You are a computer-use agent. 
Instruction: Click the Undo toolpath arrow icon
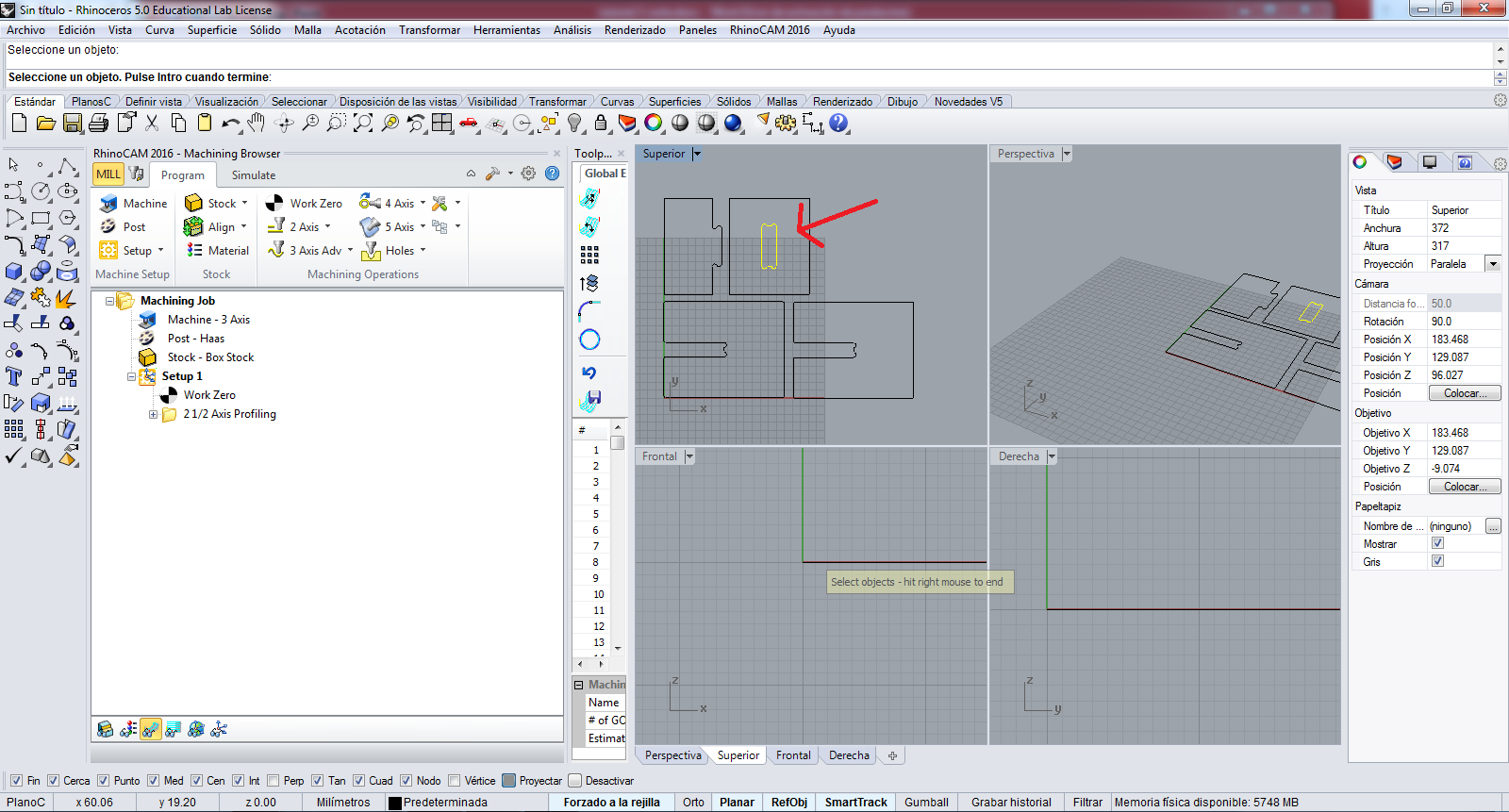click(589, 373)
